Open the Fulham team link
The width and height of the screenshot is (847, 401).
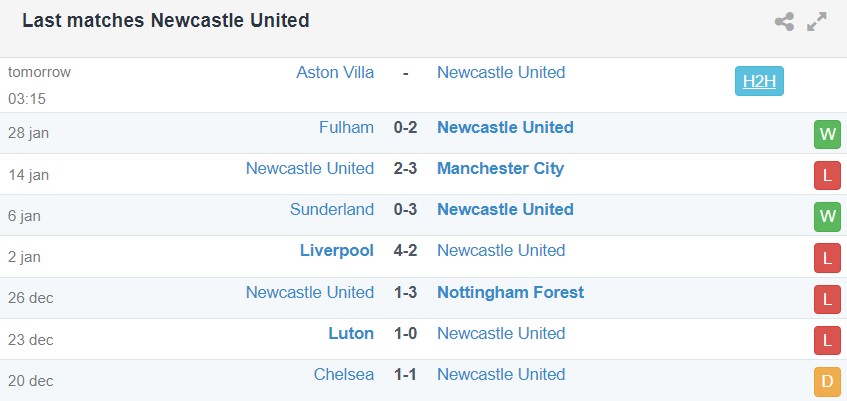pos(346,127)
